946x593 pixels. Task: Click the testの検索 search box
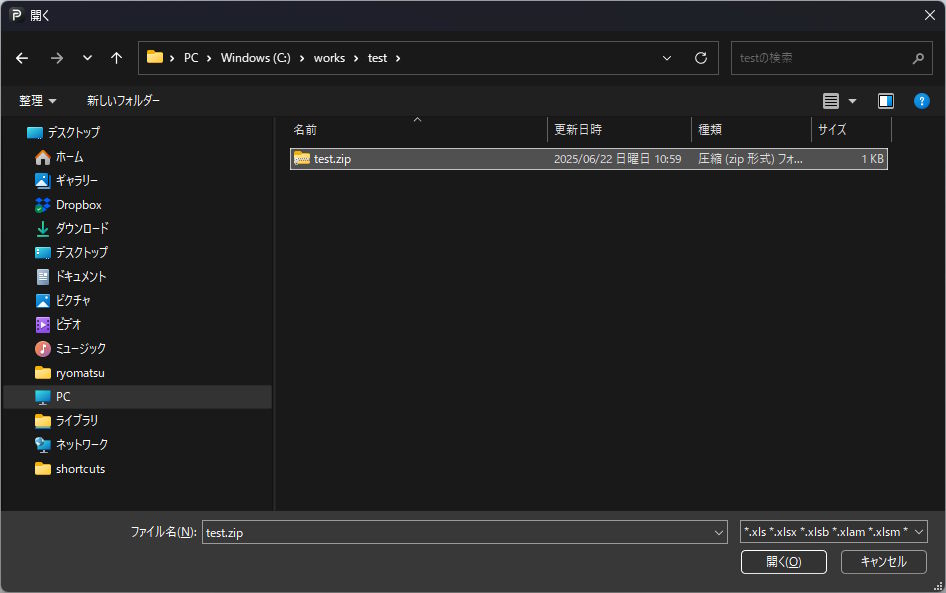tap(820, 58)
